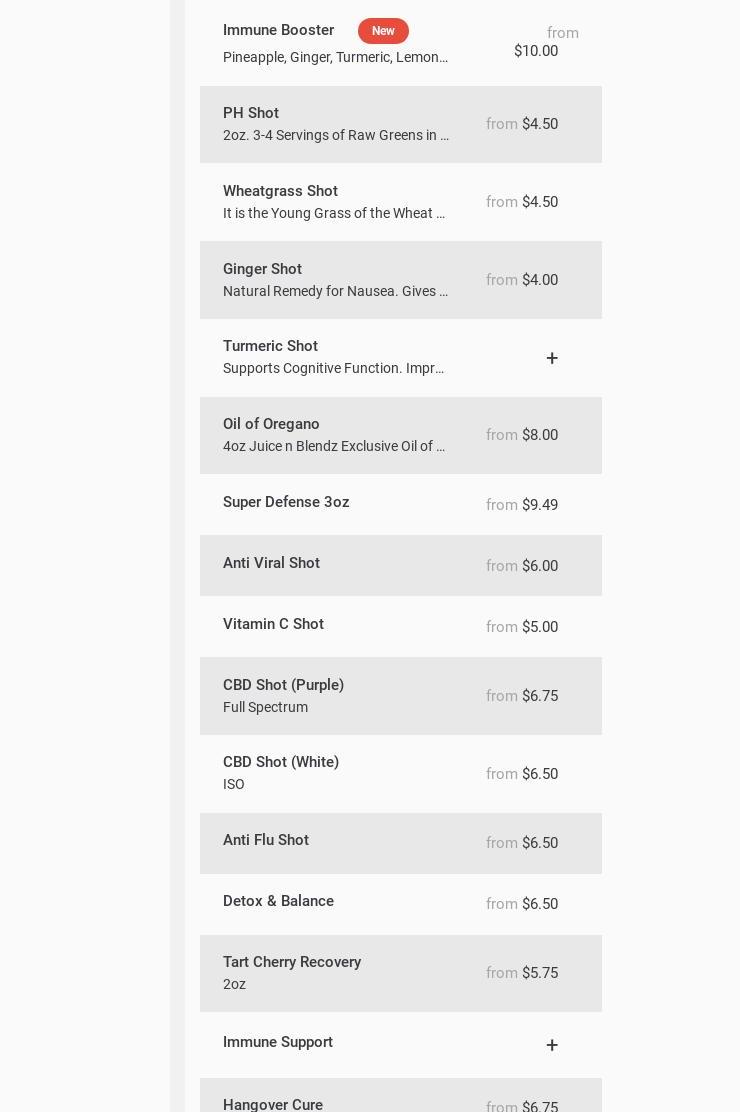Open the Hangover Cure item

(273, 1104)
